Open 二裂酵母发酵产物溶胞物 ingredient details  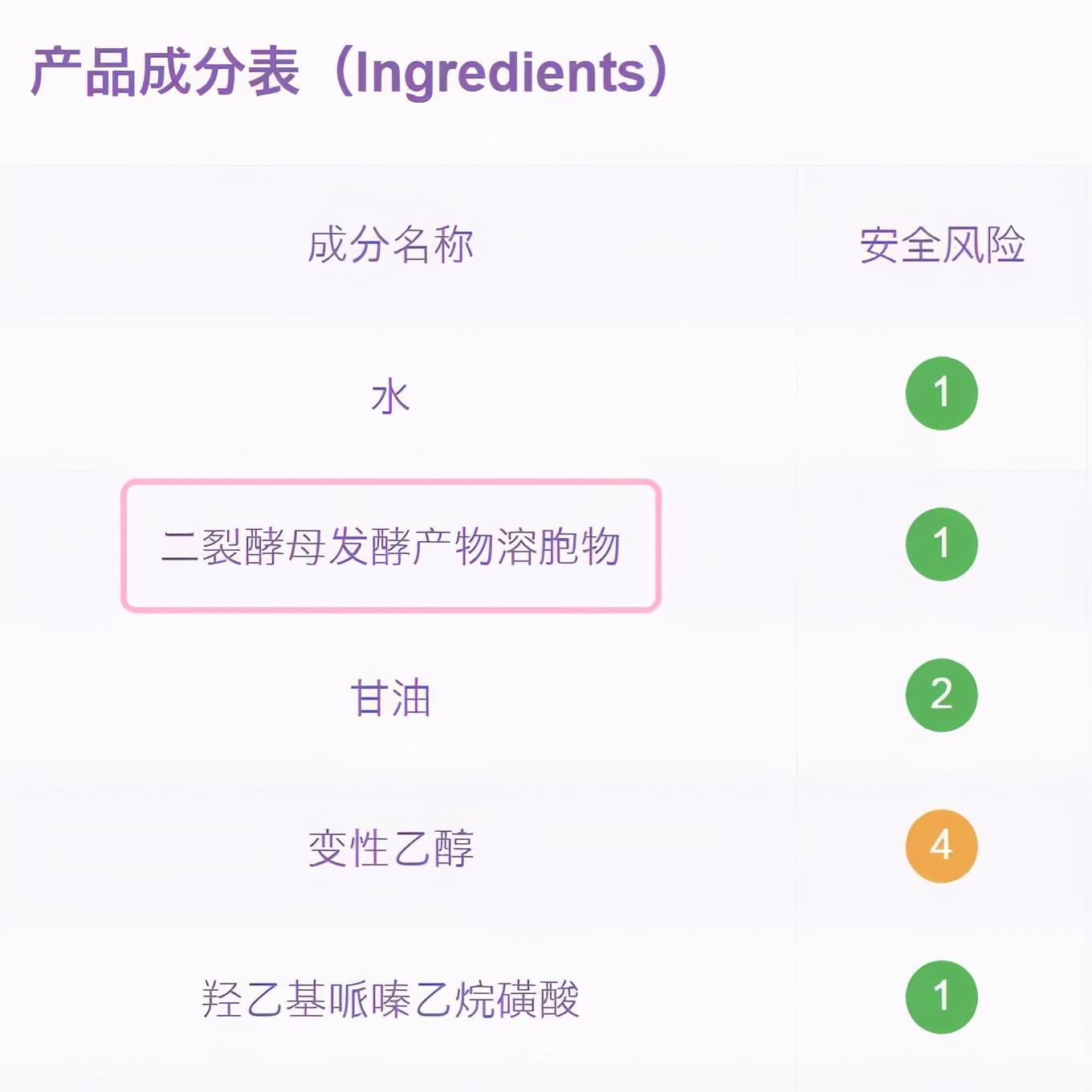point(390,548)
